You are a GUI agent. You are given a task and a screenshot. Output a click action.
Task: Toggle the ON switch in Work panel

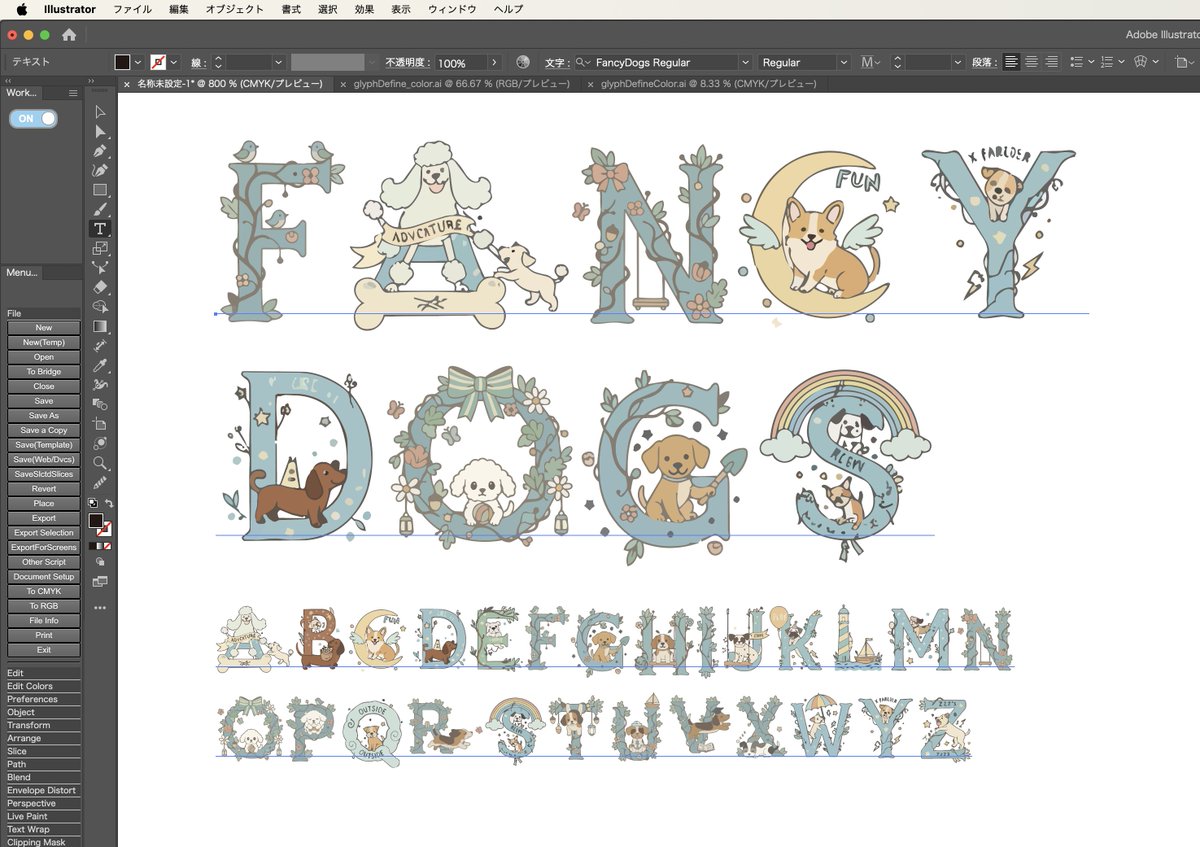[33, 118]
